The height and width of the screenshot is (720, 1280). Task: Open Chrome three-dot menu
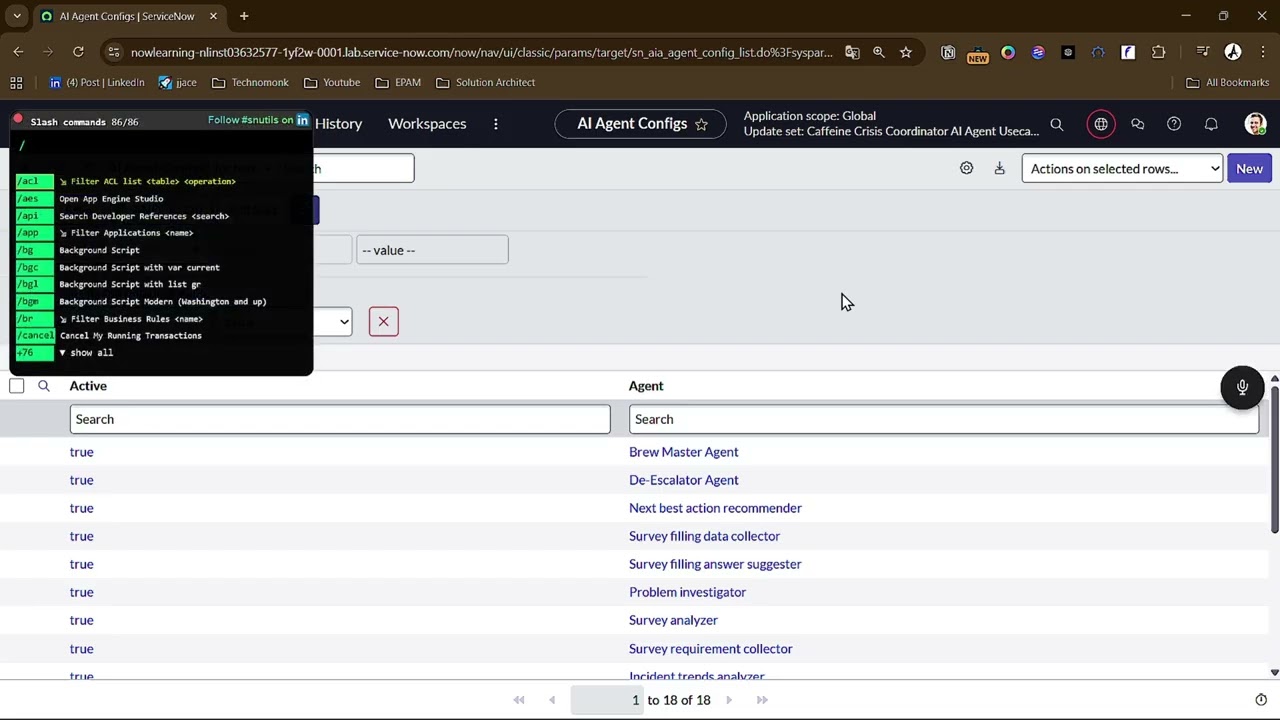click(1262, 52)
